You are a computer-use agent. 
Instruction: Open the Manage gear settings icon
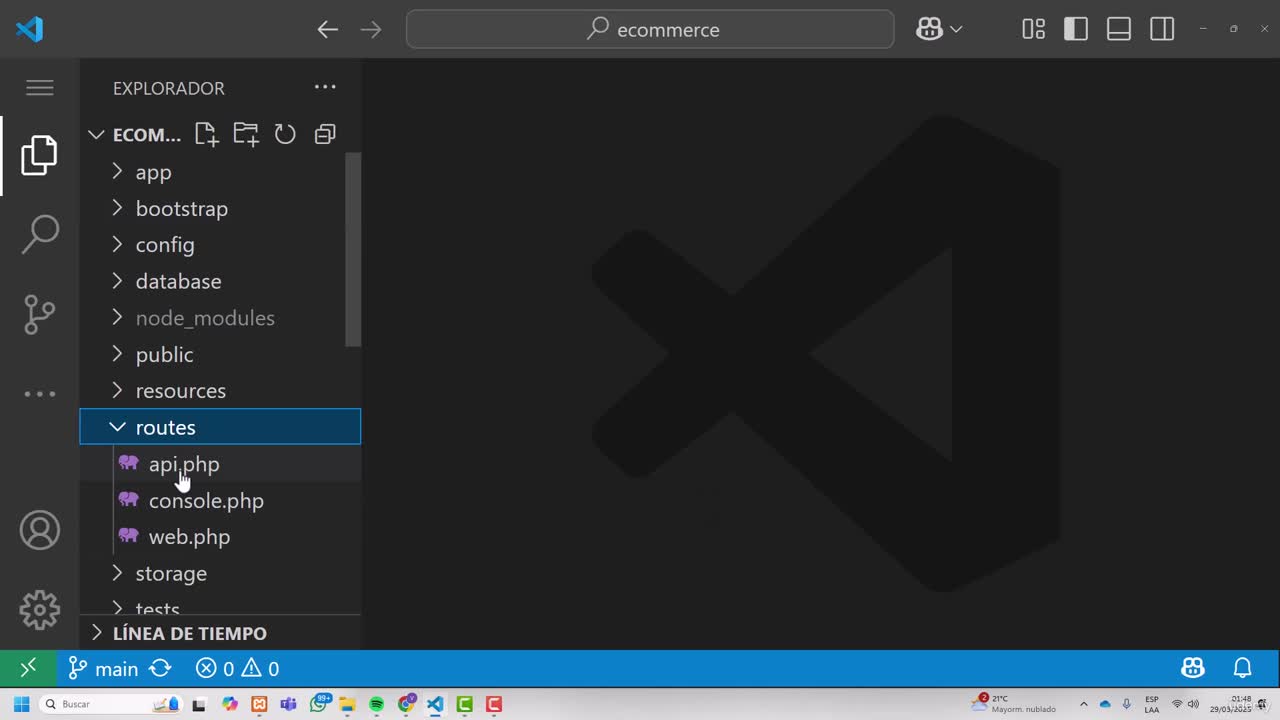(x=40, y=609)
